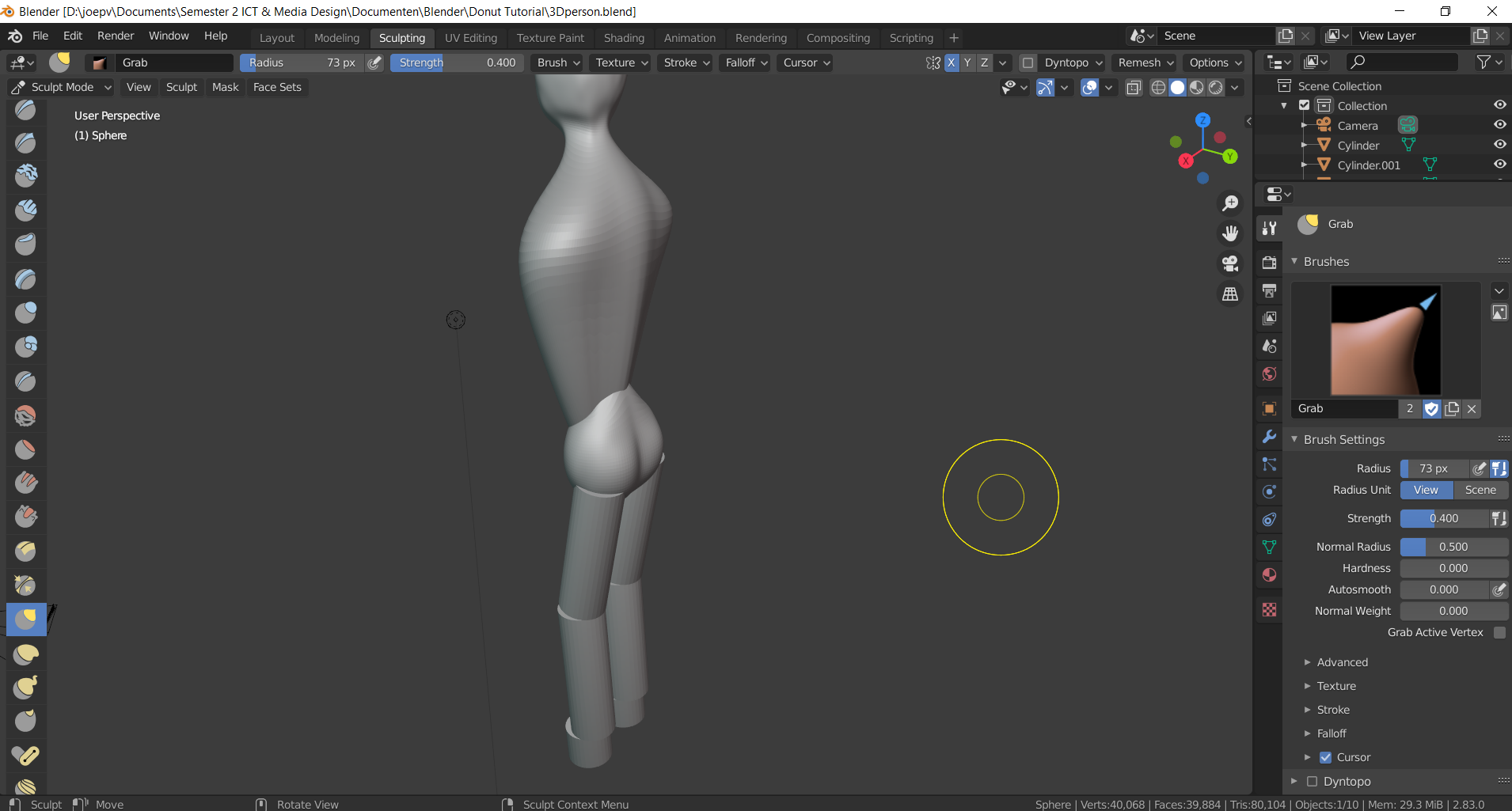Viewport: 1512px width, 811px height.
Task: Open the Texture properties checker tab
Action: (x=1269, y=609)
